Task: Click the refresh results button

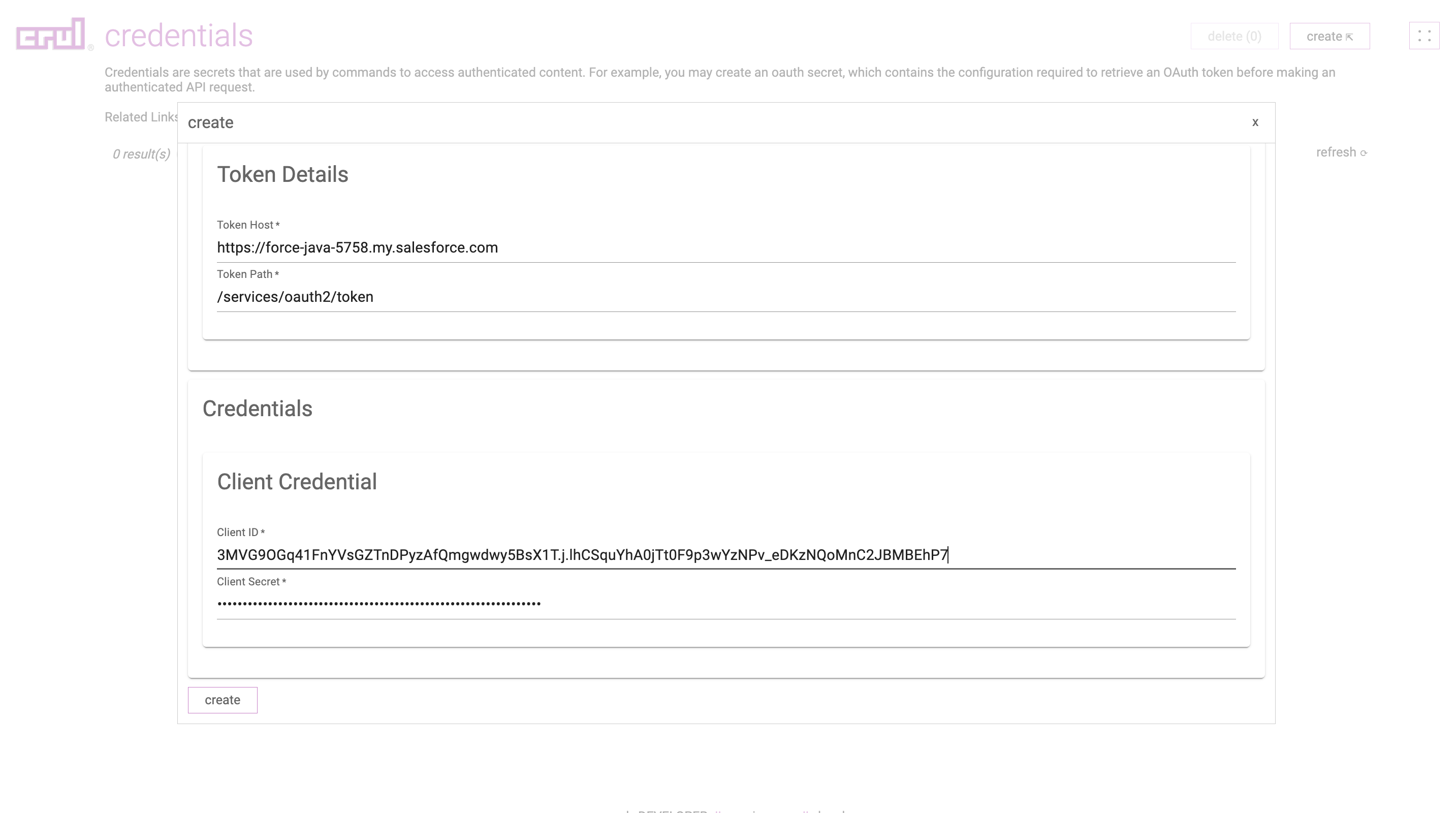Action: pyautogui.click(x=1342, y=152)
